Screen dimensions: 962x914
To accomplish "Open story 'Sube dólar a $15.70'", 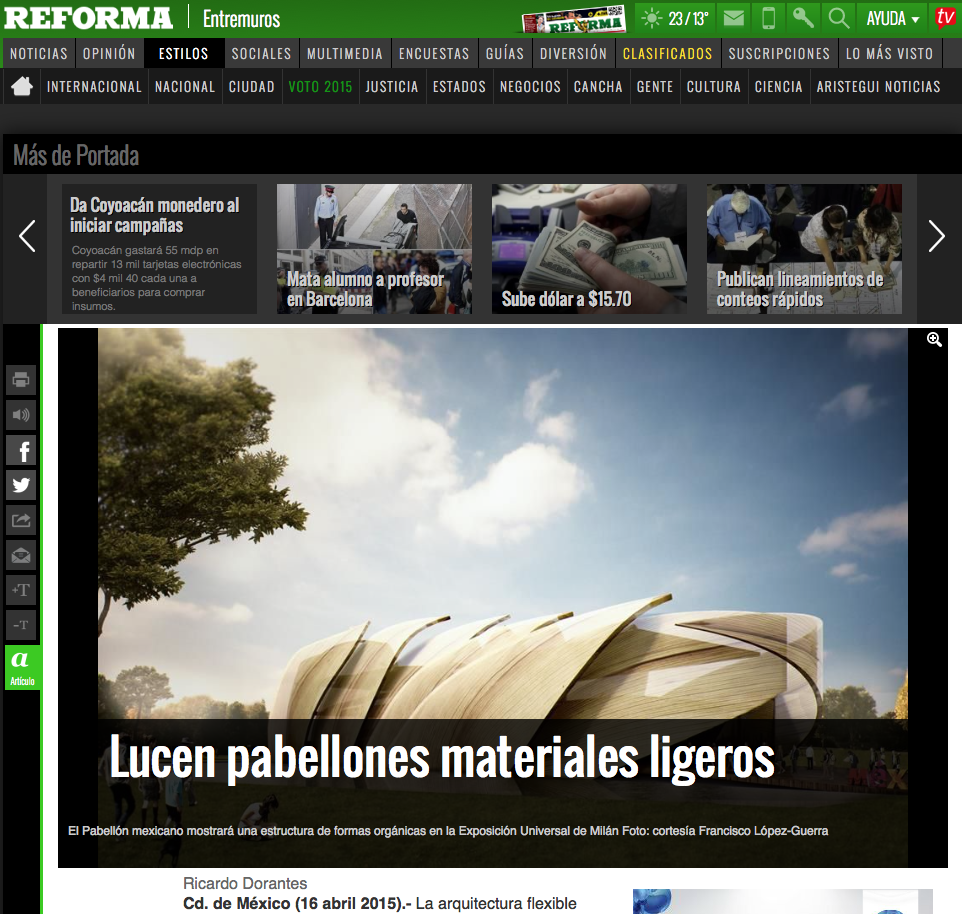I will [x=590, y=249].
